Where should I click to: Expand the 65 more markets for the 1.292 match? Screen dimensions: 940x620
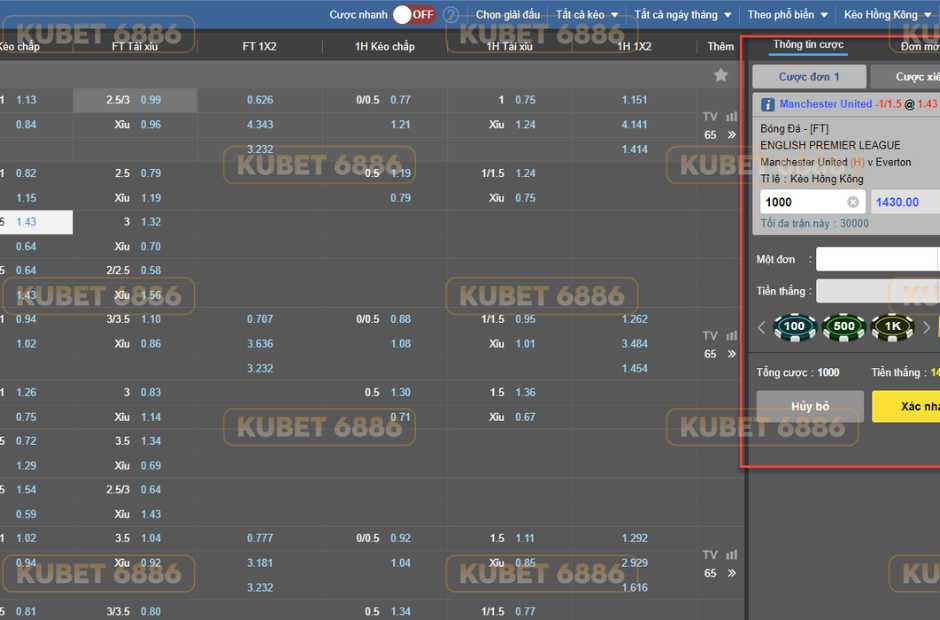720,573
